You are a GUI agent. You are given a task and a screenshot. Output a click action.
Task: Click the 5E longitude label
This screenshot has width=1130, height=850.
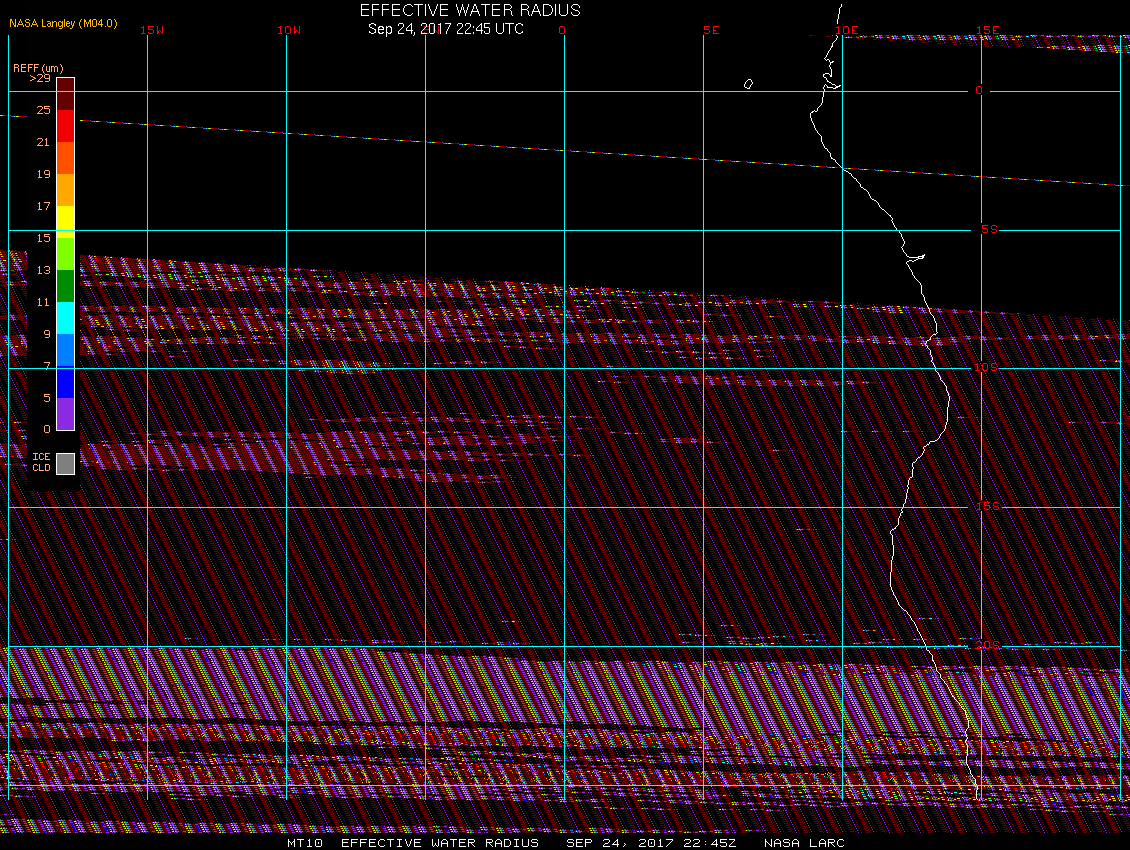[711, 30]
